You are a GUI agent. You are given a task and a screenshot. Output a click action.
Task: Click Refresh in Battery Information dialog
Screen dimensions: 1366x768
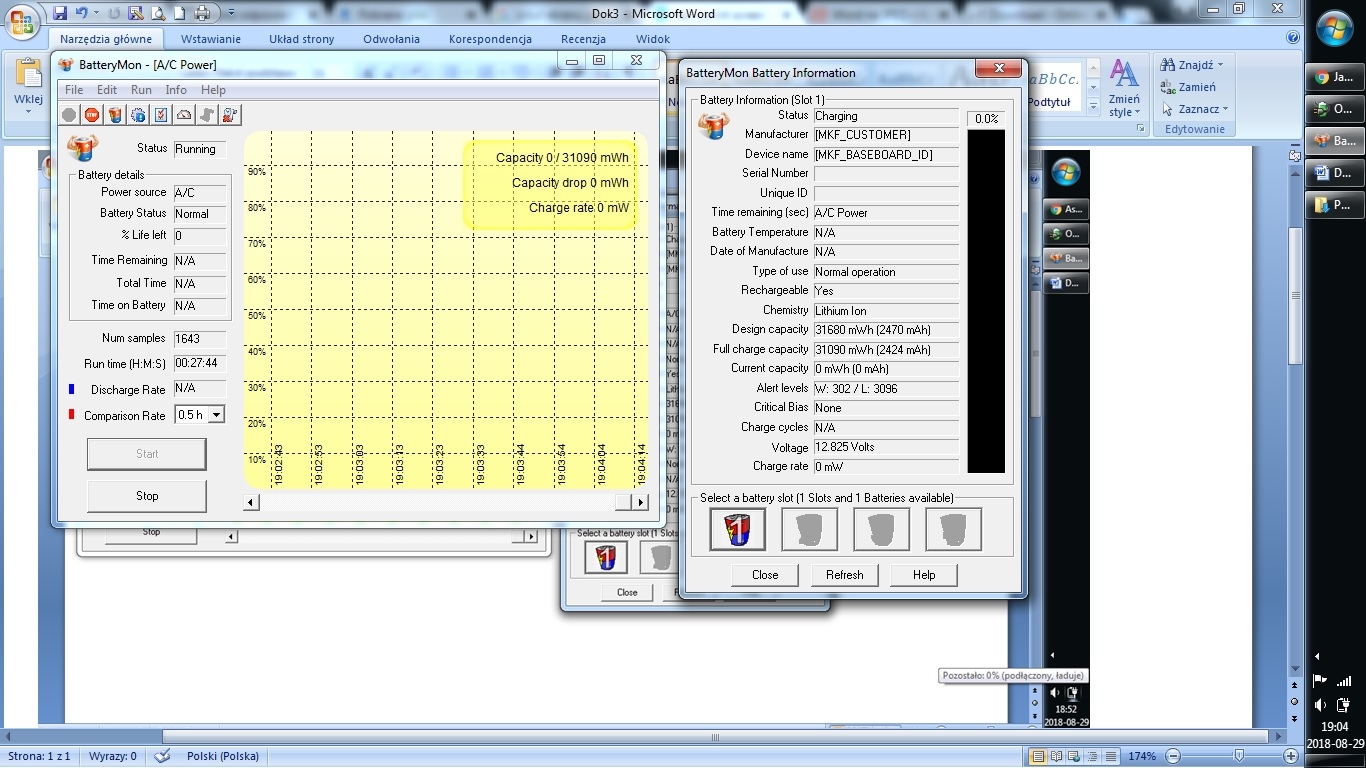[x=844, y=575]
